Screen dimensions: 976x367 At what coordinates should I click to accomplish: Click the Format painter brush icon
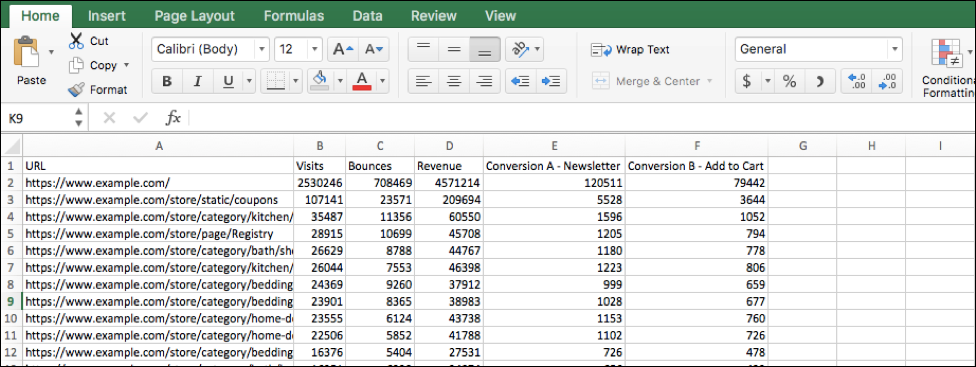click(x=76, y=90)
